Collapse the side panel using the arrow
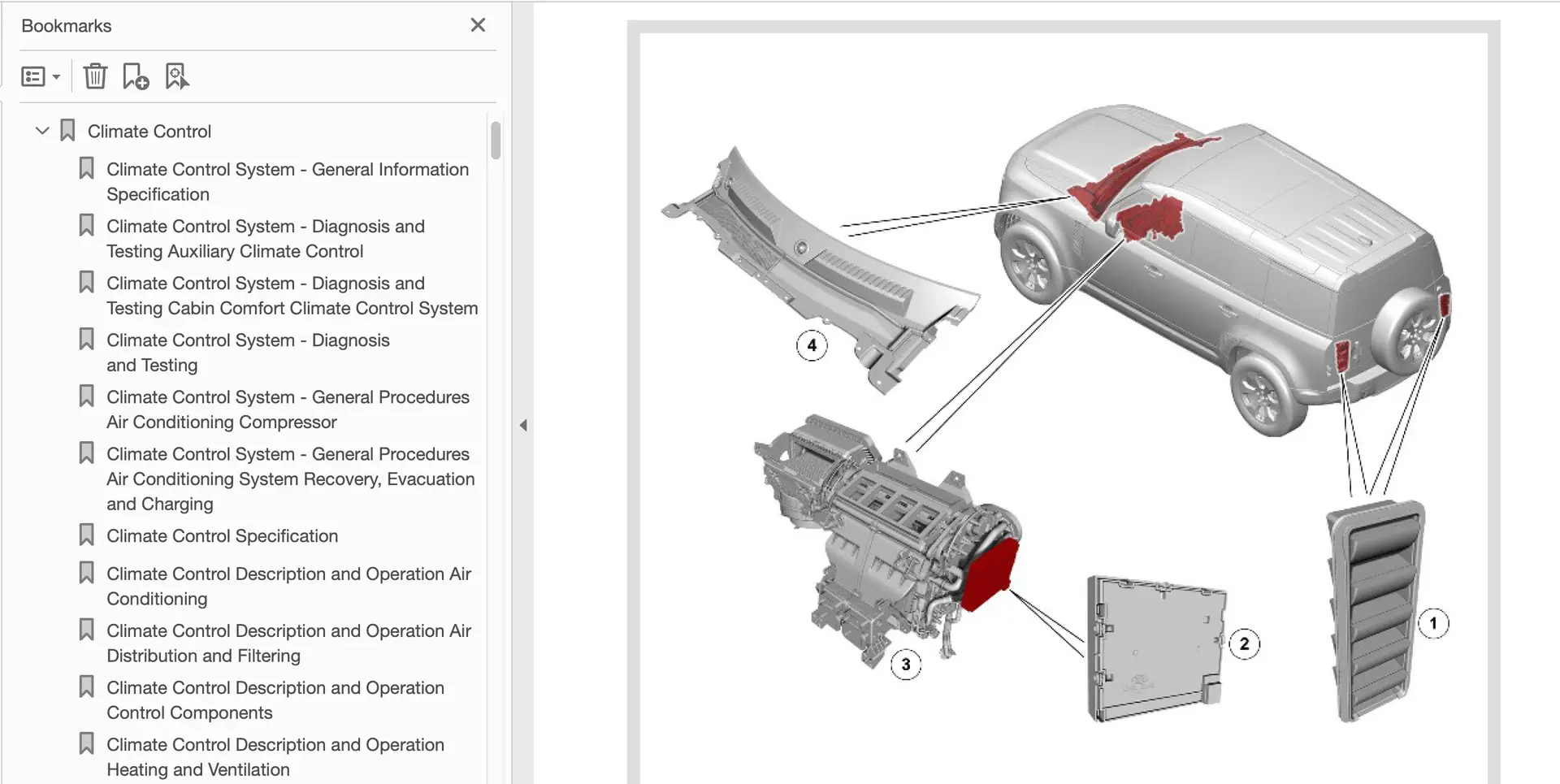The height and width of the screenshot is (784, 1560). click(x=523, y=425)
